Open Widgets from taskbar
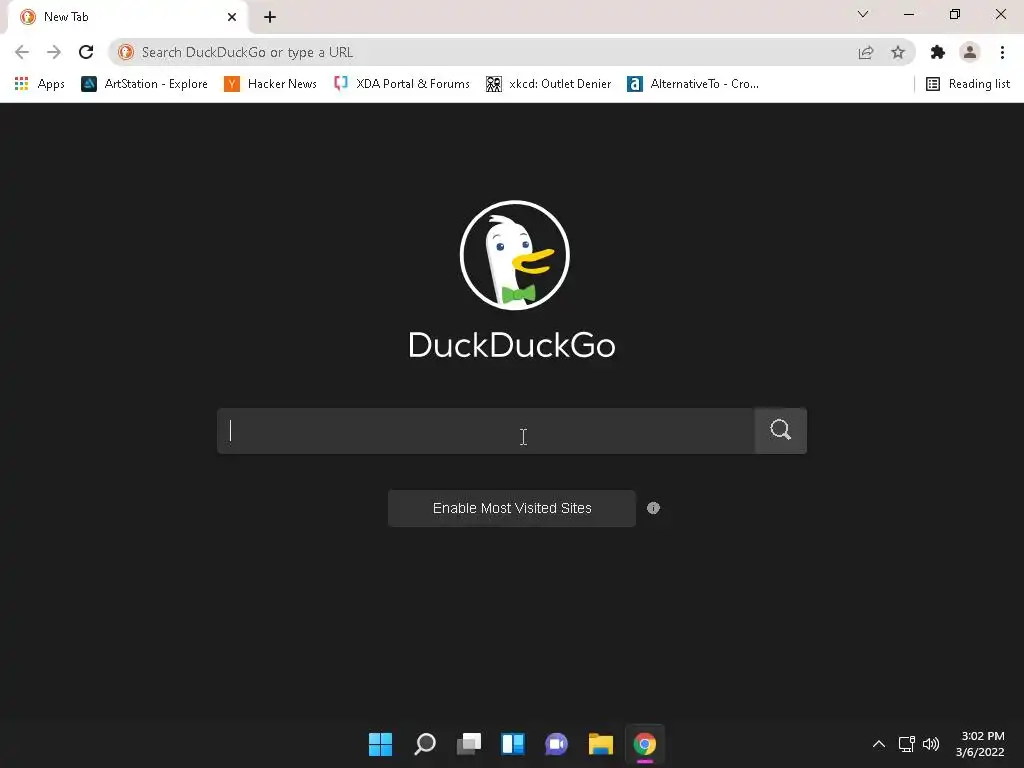1024x768 pixels. 513,744
